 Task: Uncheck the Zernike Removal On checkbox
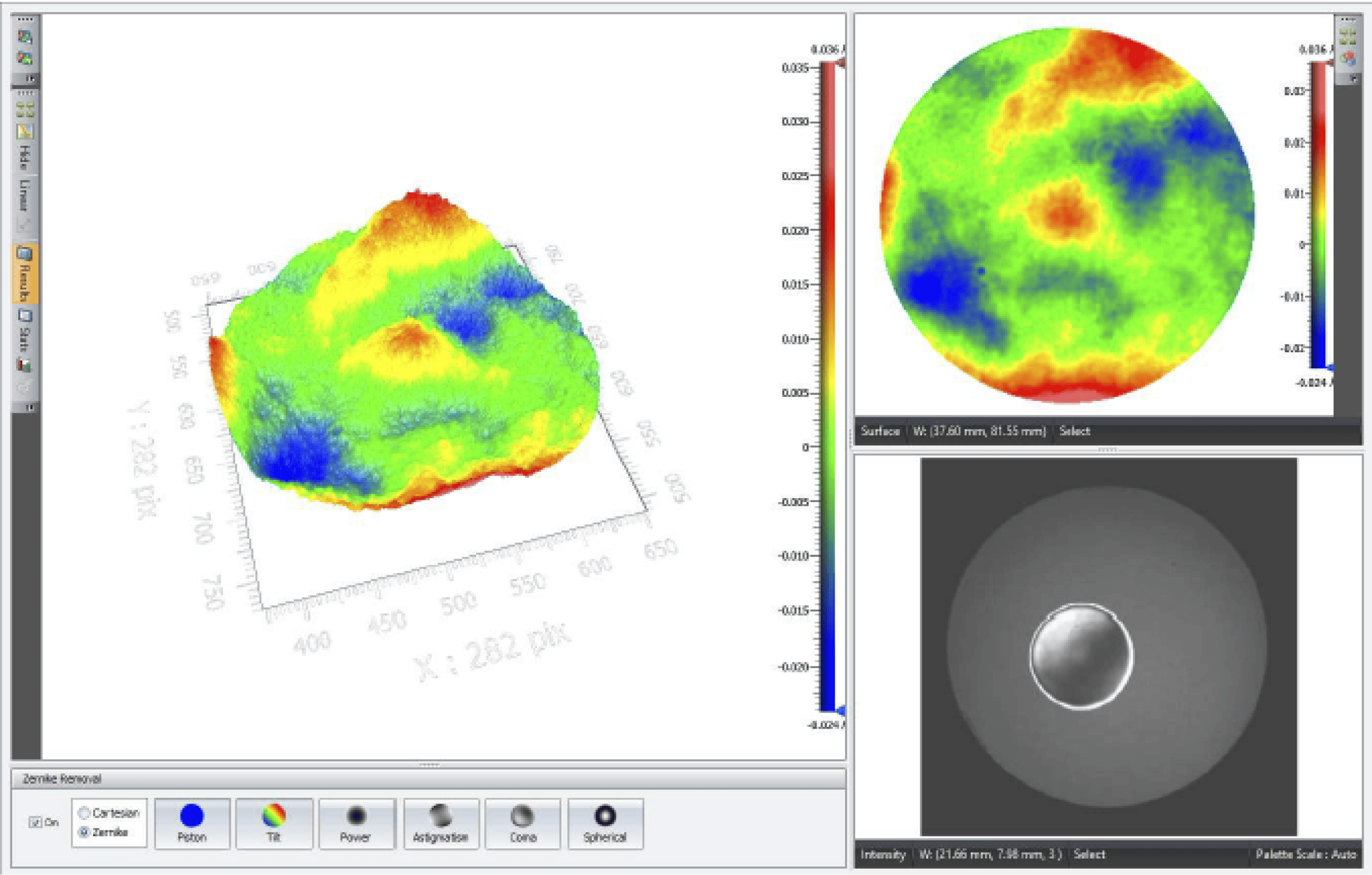pos(35,822)
